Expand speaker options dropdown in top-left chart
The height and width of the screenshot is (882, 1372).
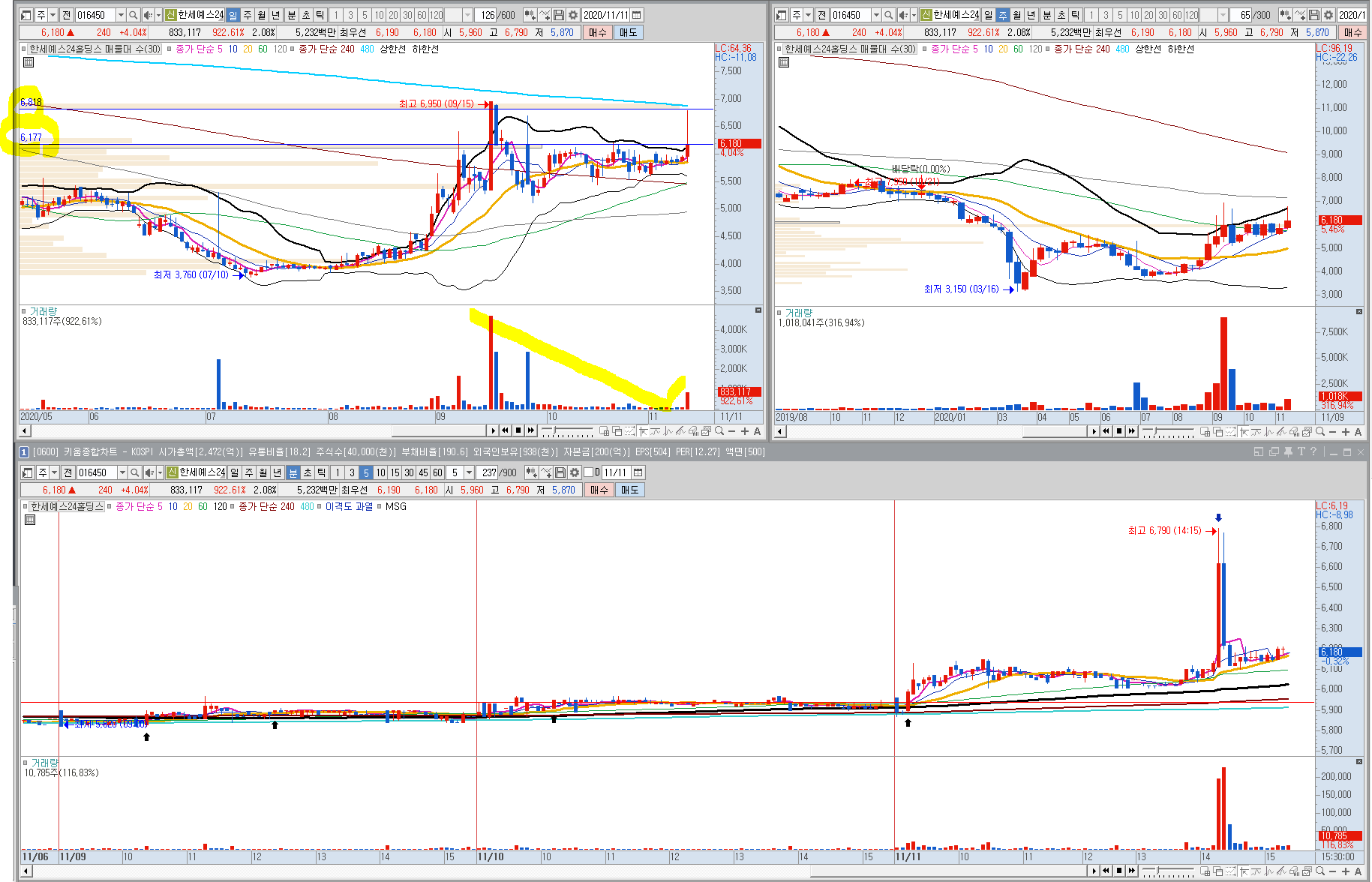click(158, 15)
